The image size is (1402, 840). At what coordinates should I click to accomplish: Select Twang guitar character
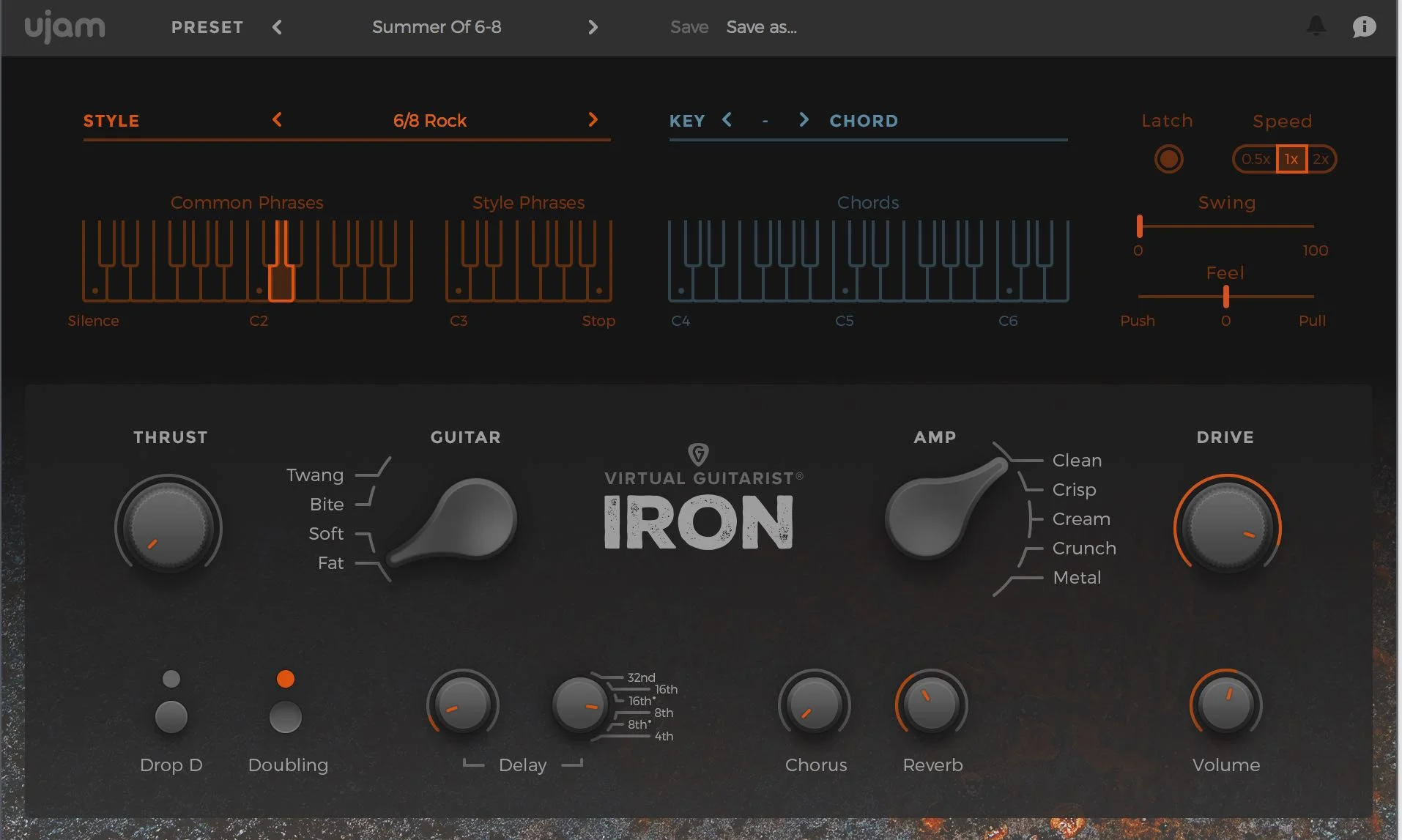(x=315, y=475)
